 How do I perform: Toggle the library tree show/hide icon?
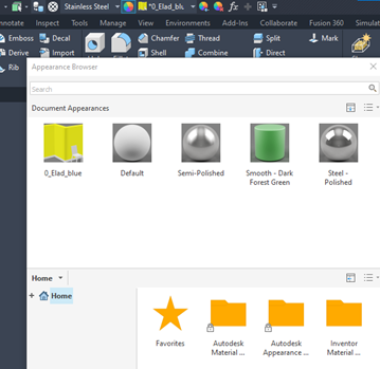(351, 277)
